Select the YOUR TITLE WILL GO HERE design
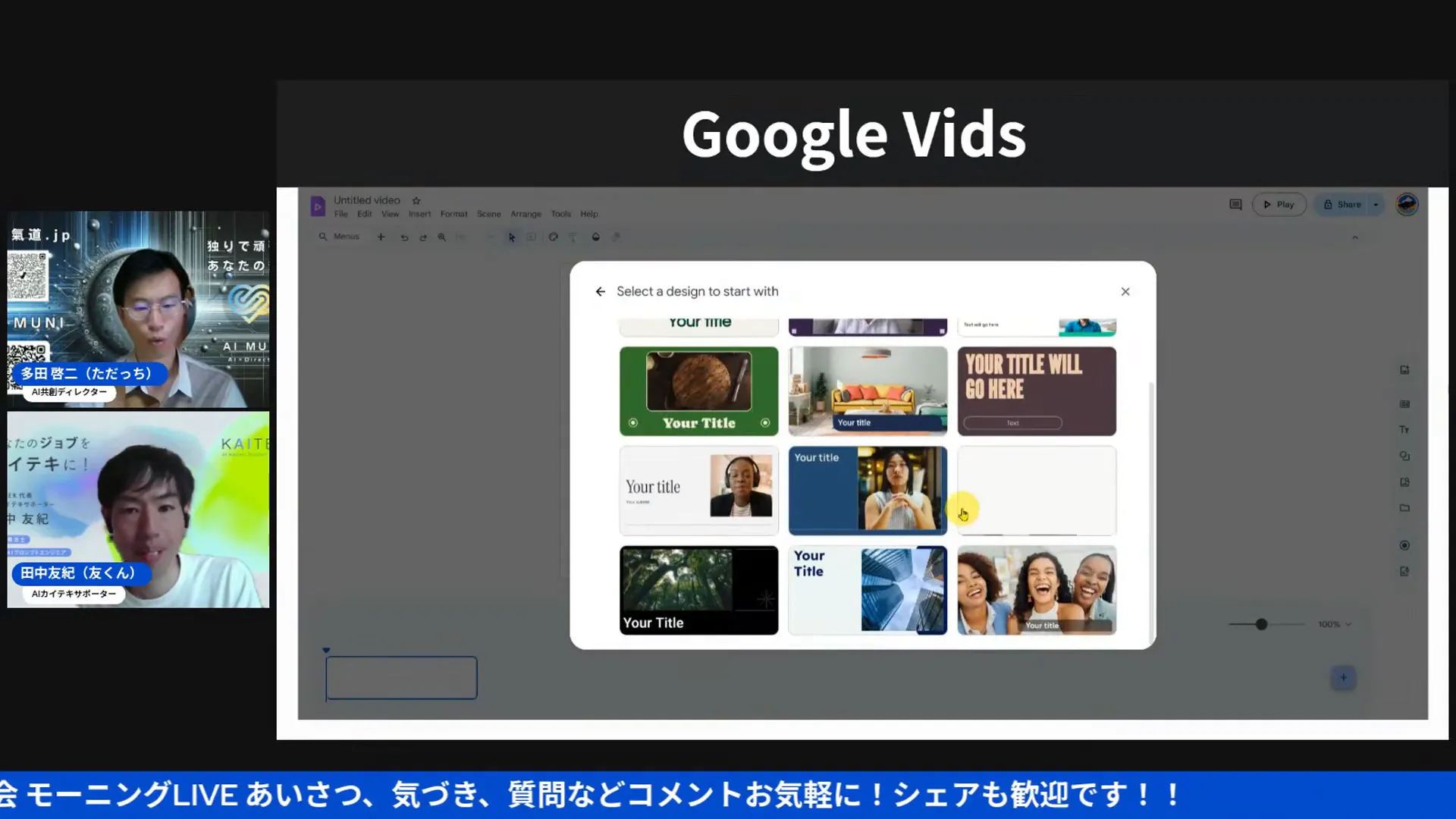Viewport: 1456px width, 819px height. click(1037, 391)
